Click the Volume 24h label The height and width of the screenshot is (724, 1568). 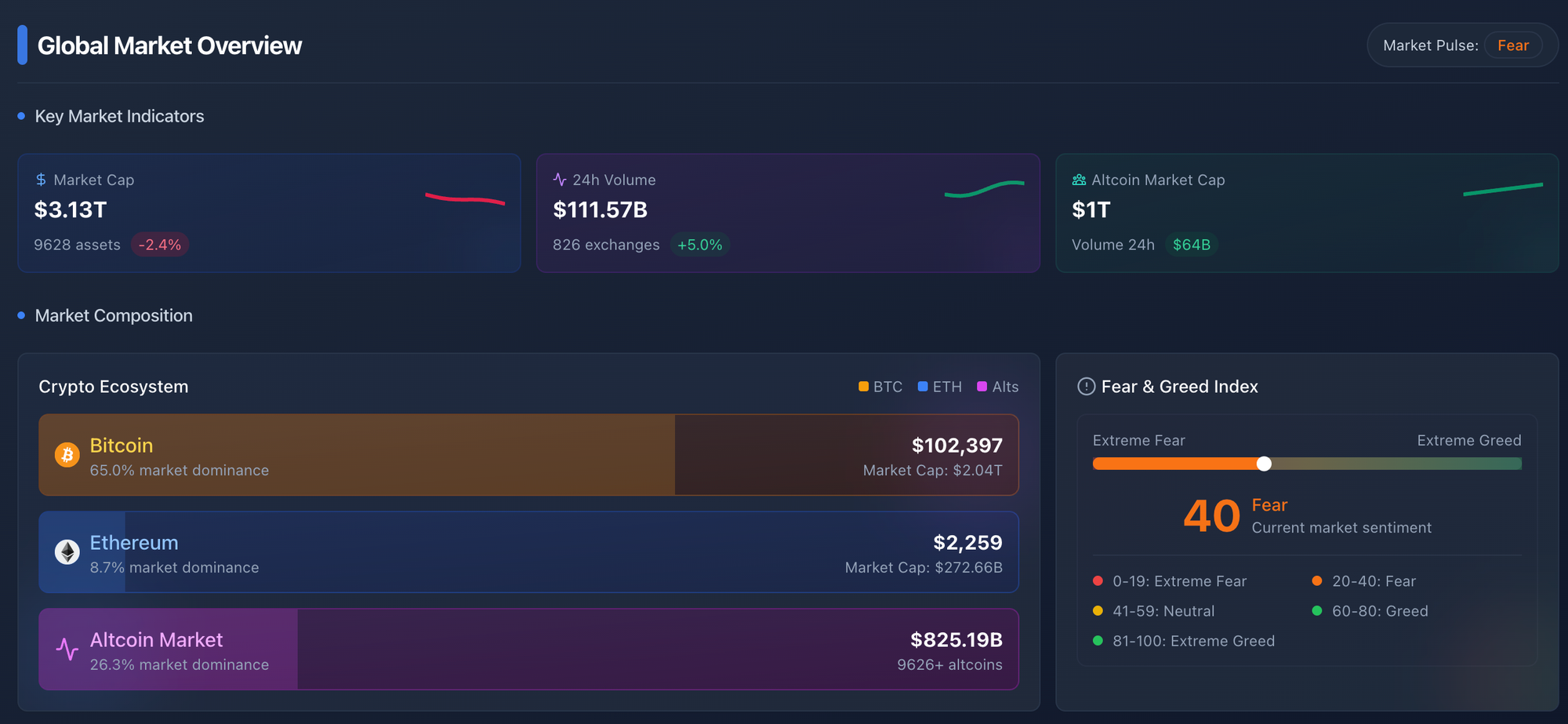tap(1113, 245)
